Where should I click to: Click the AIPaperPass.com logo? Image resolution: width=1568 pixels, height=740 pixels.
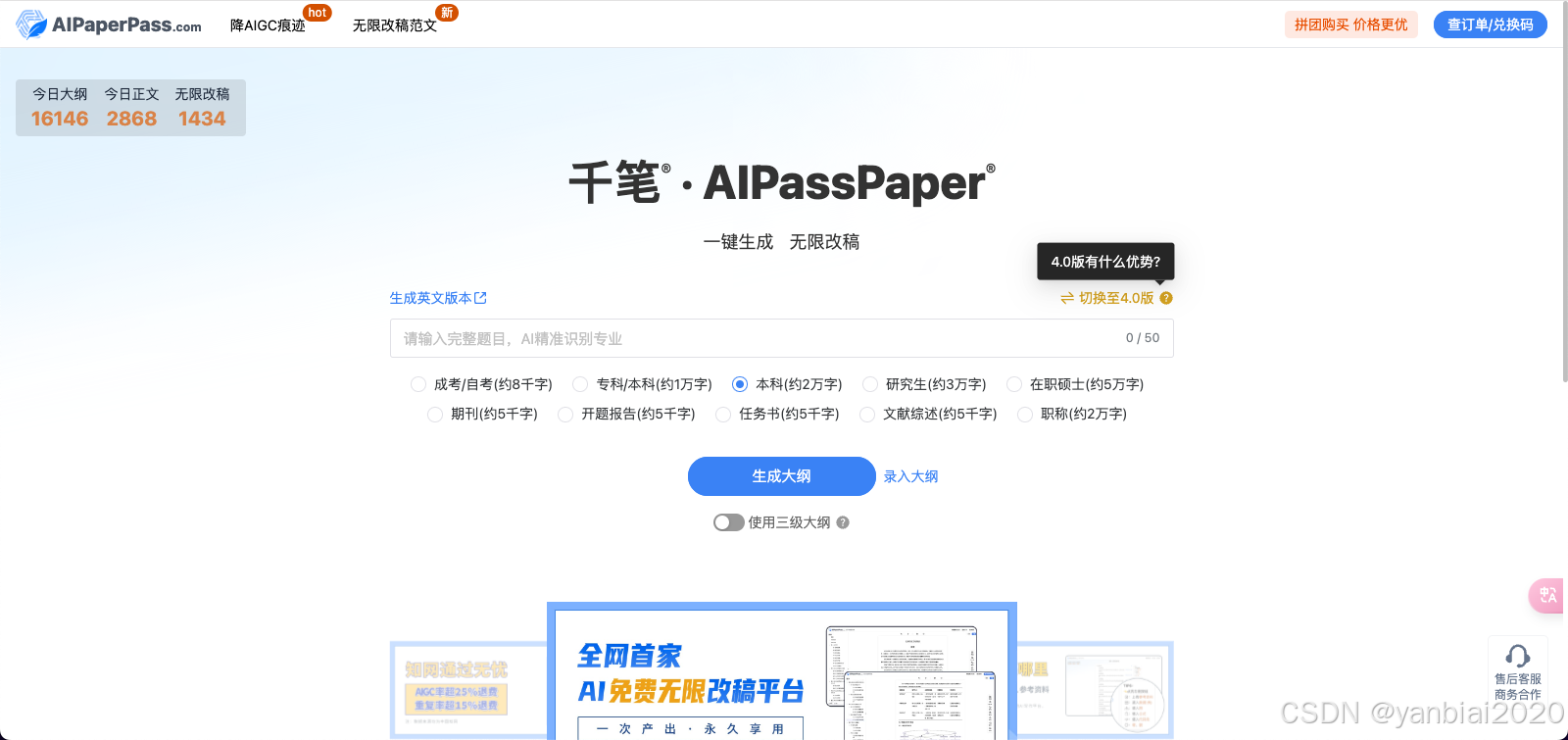click(109, 25)
